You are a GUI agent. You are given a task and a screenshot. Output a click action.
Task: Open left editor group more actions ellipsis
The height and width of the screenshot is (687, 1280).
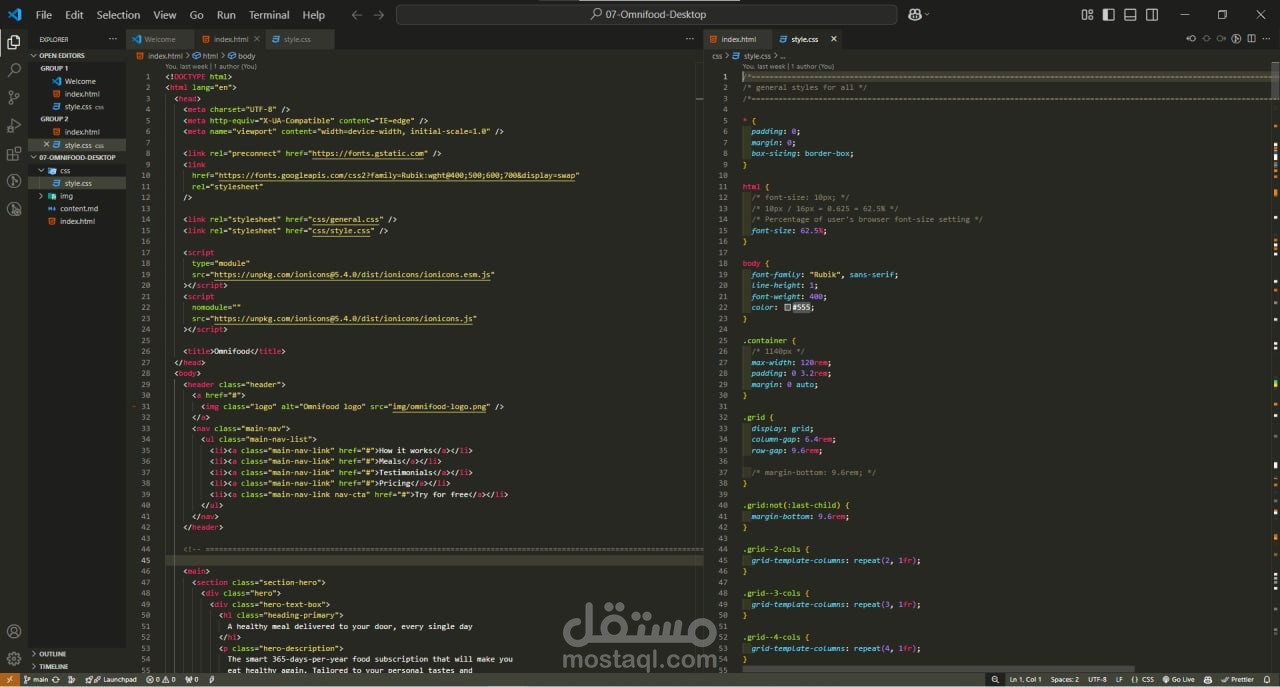click(689, 39)
